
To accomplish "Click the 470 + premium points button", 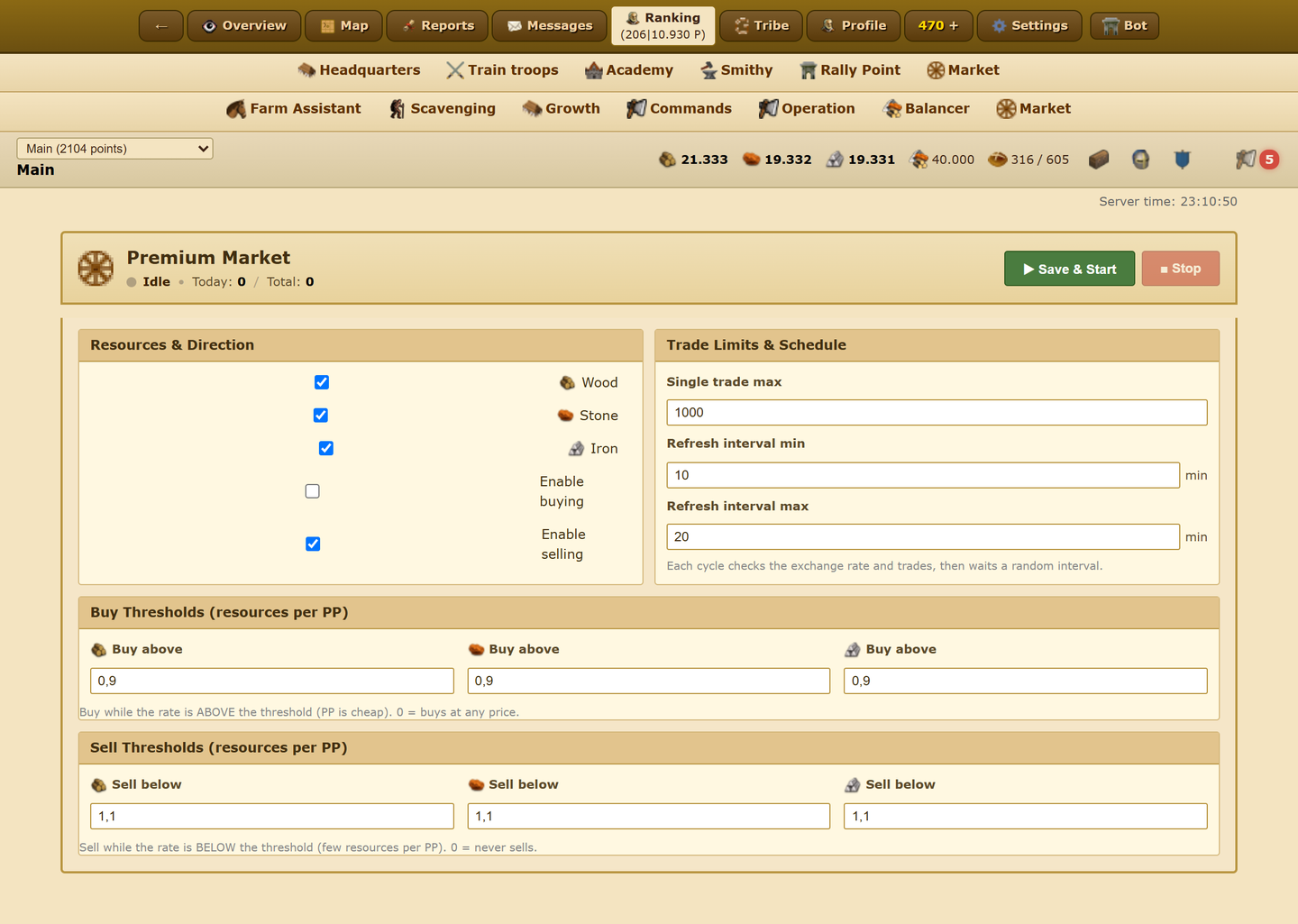I will (938, 26).
